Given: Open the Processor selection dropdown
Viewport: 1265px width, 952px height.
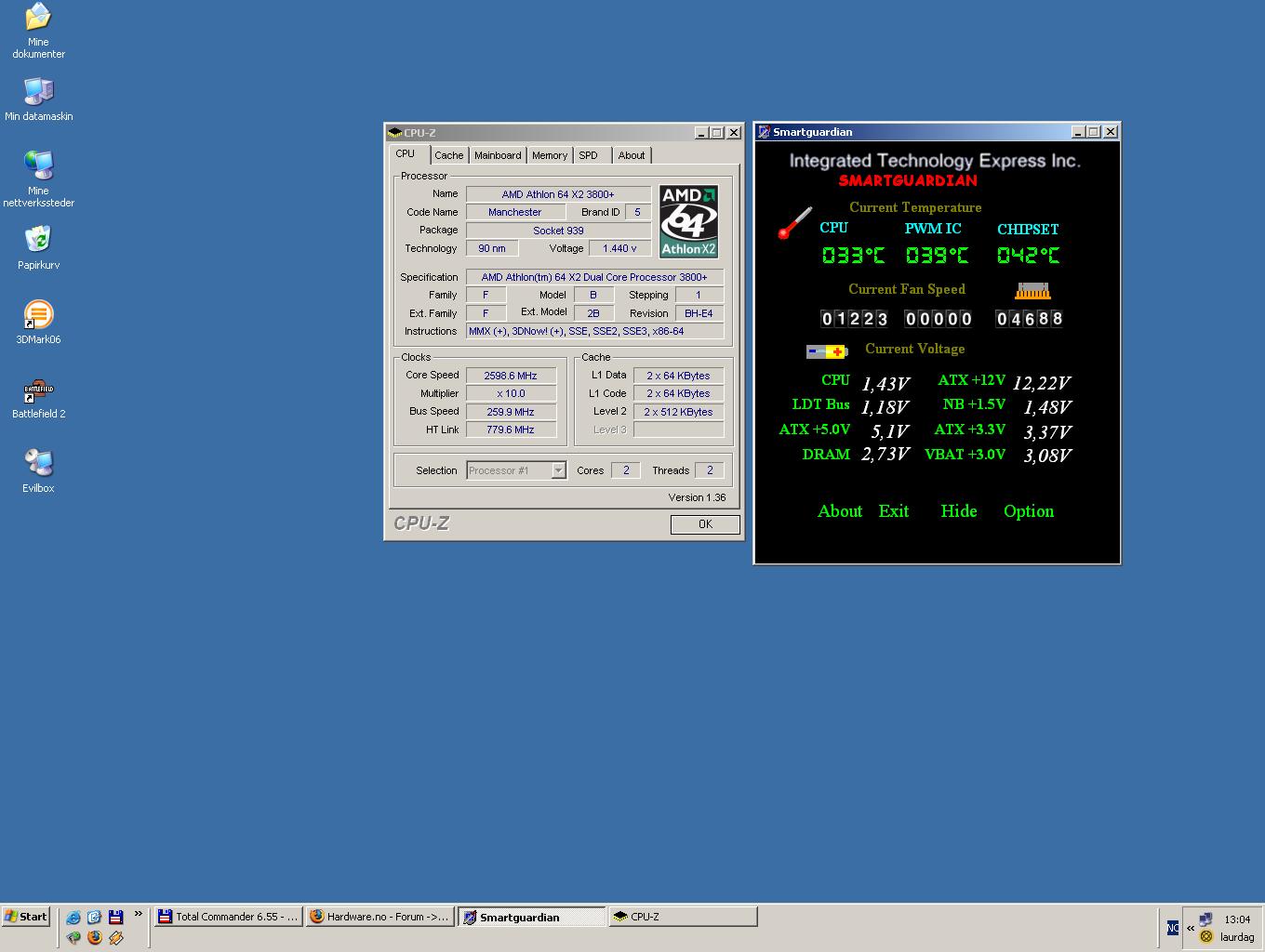Looking at the screenshot, I should [558, 470].
